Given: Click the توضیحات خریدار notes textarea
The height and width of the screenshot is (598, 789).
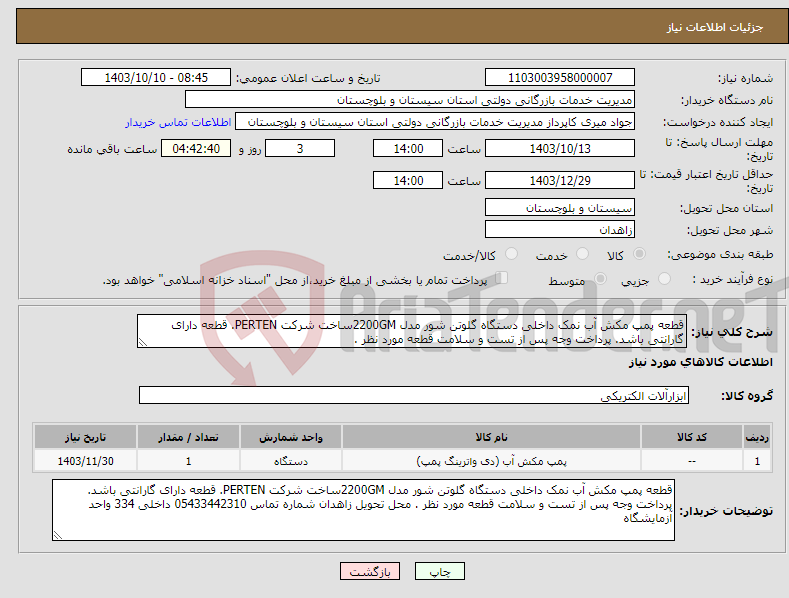Looking at the screenshot, I should click(363, 510).
